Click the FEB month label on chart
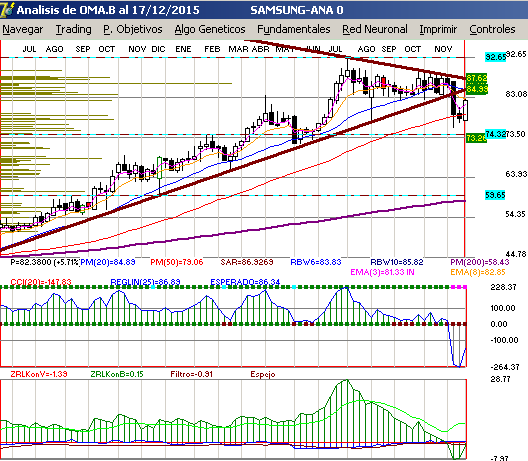 212,49
